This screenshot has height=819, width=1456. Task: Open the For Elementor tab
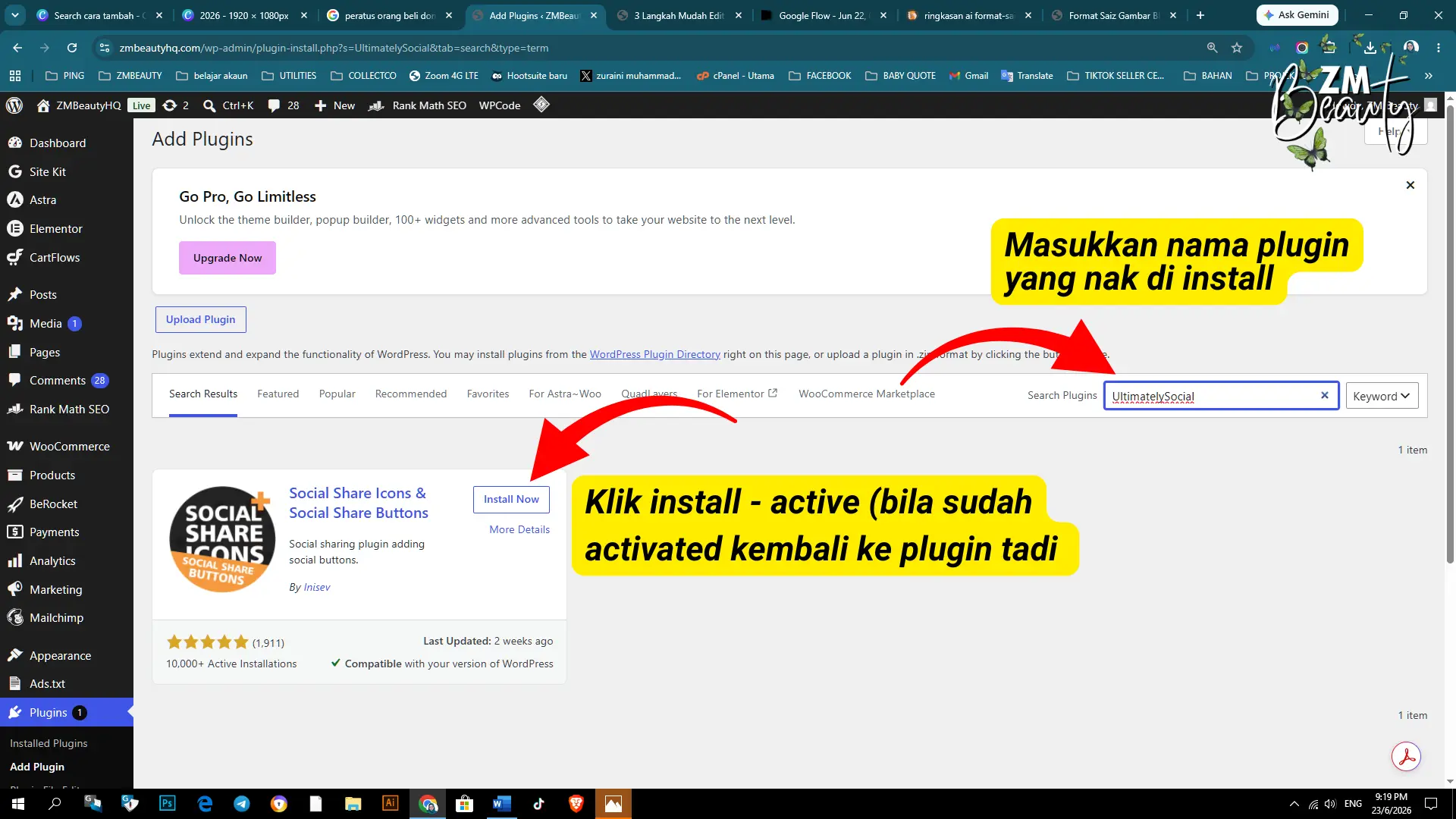[x=737, y=394]
